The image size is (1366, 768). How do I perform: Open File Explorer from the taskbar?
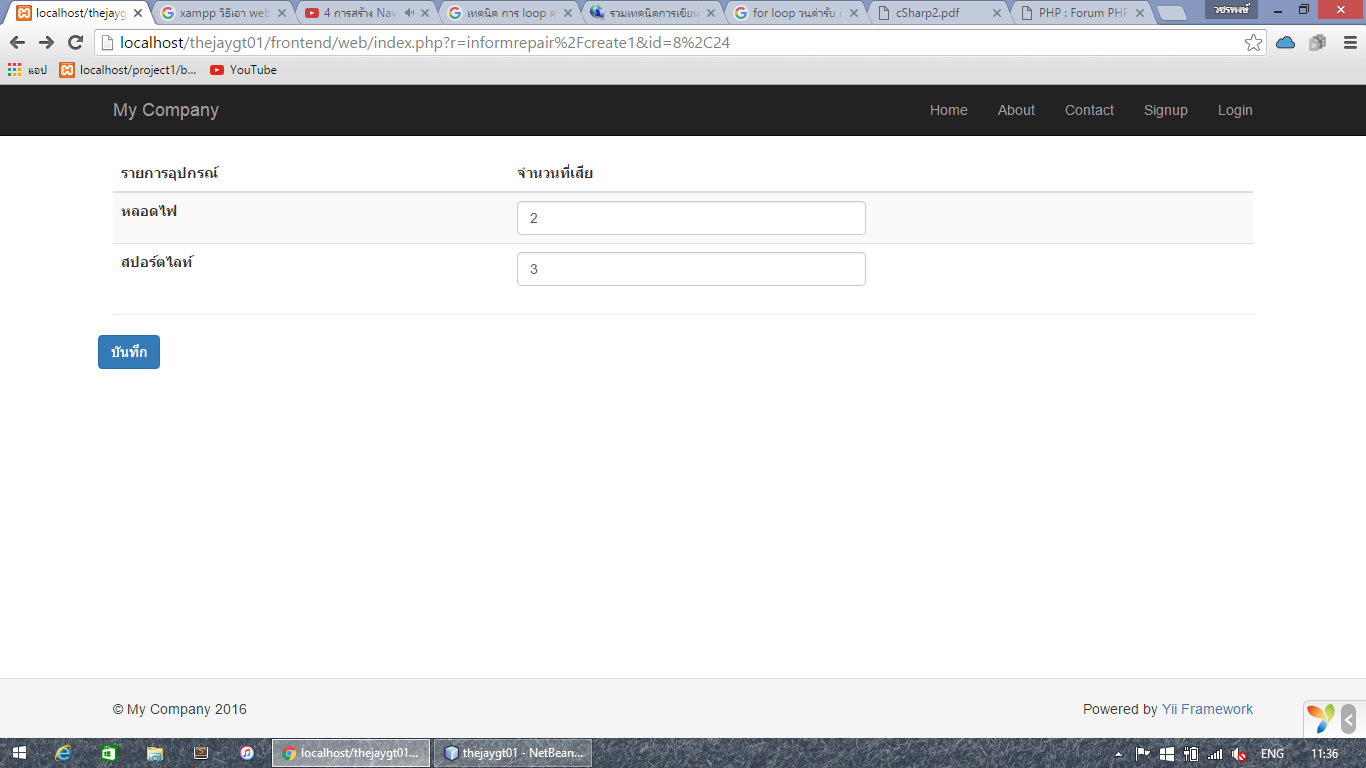(x=155, y=753)
